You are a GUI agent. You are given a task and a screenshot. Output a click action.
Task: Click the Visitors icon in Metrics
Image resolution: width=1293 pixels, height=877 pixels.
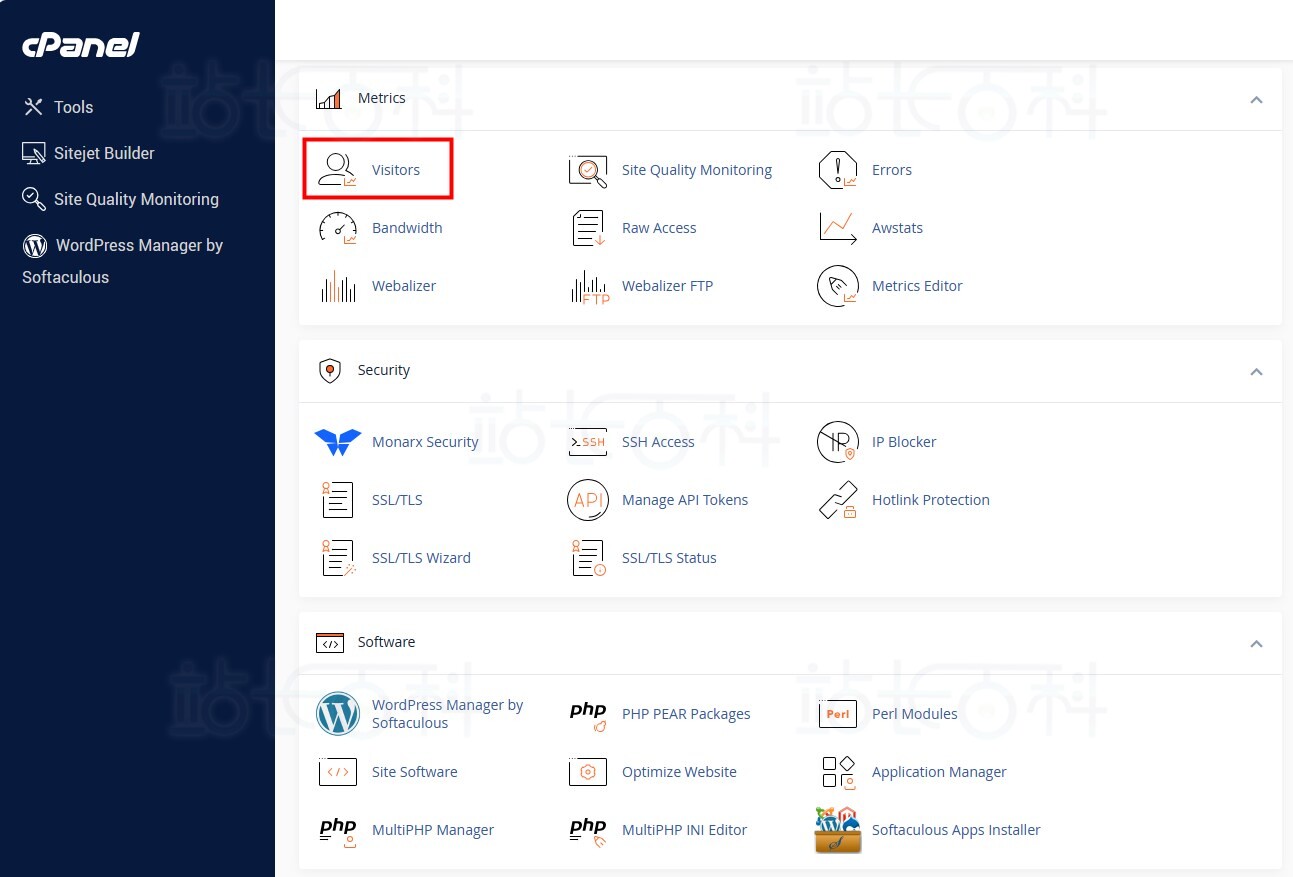[x=337, y=170]
